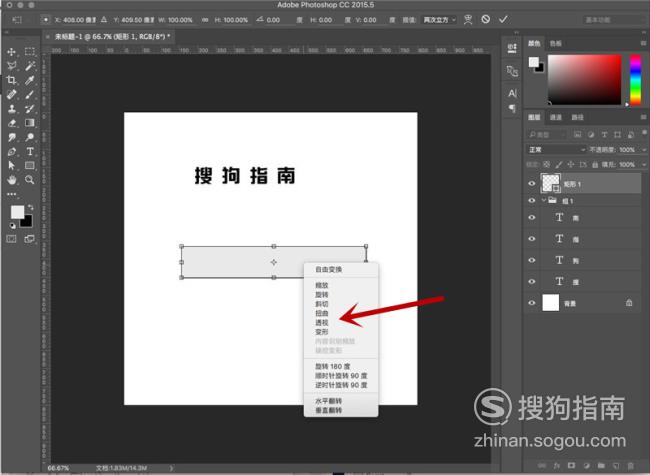650x475 pixels.
Task: Select the Pen tool
Action: [12, 152]
